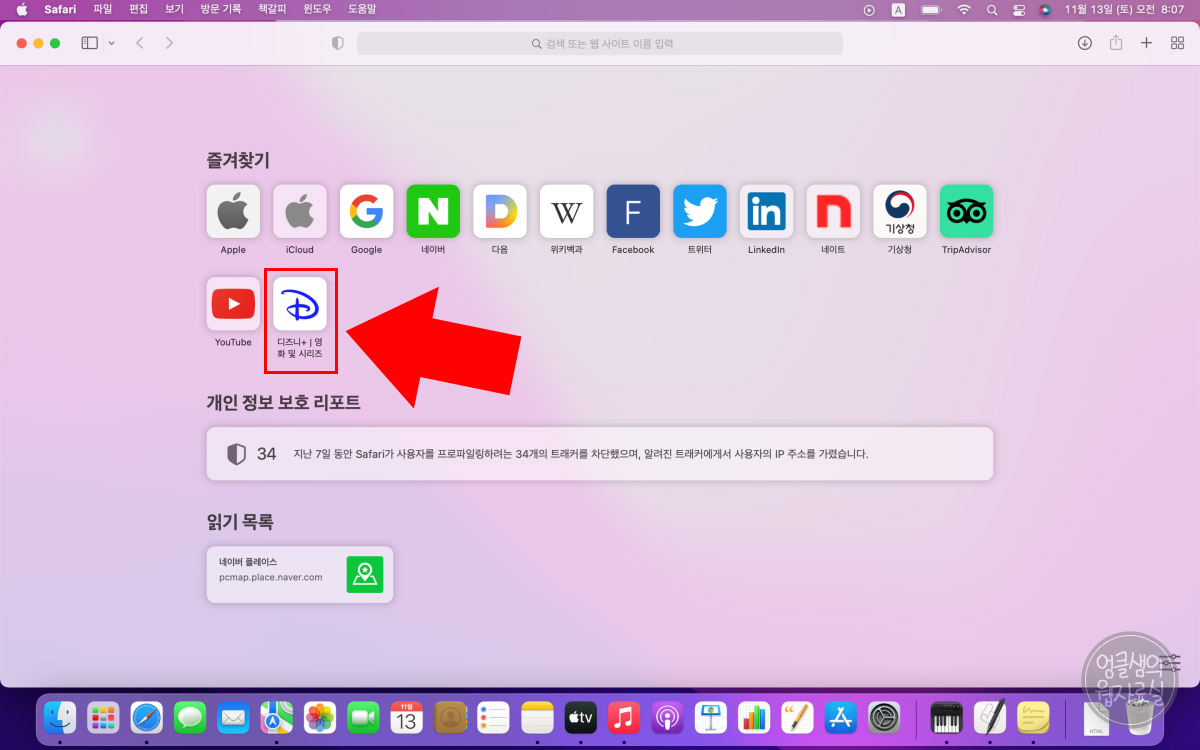
Task: Open the 윈도우 (Window) menu
Action: pos(318,9)
